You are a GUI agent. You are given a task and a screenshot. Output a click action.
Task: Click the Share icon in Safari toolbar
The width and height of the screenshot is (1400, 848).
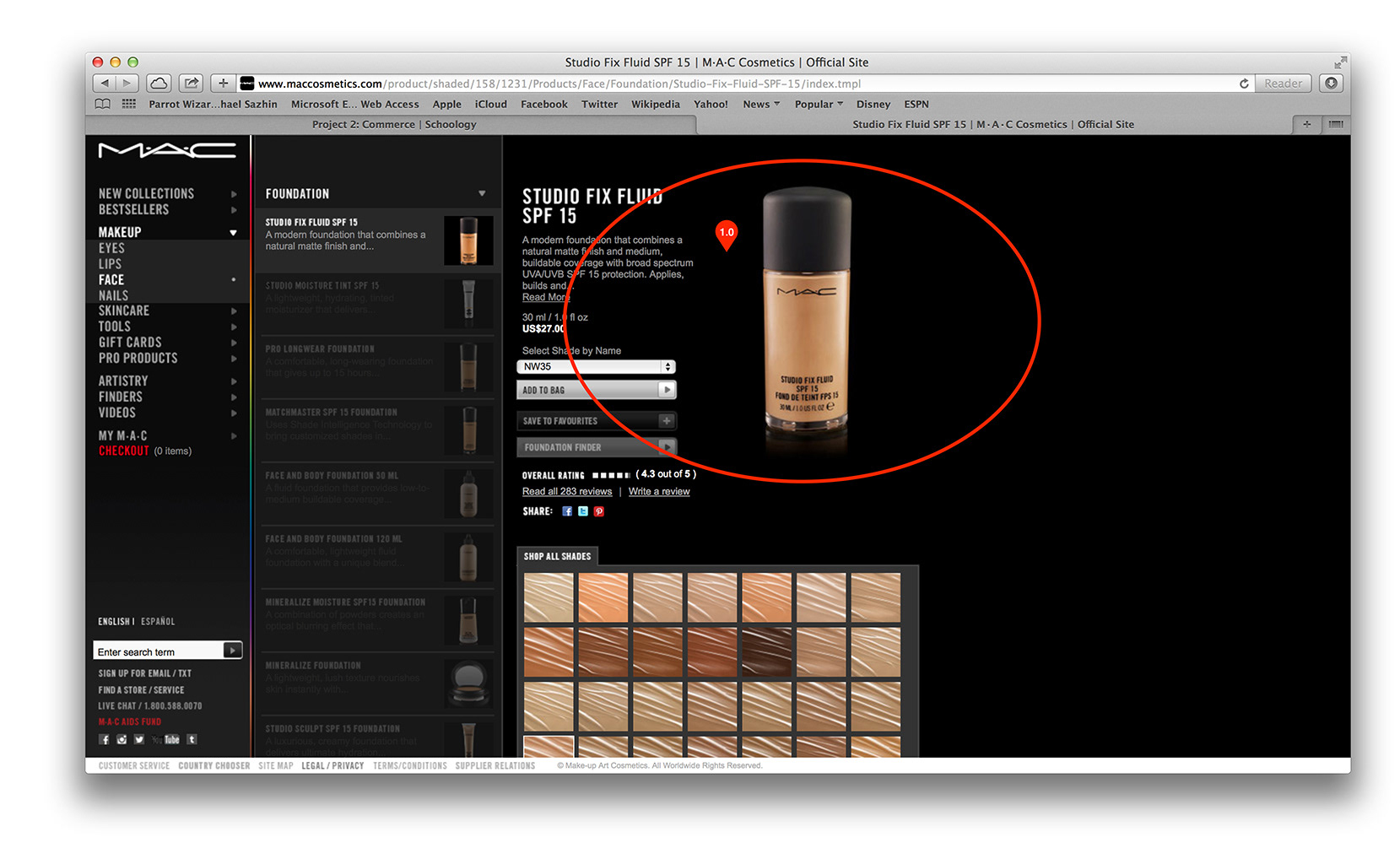click(192, 83)
